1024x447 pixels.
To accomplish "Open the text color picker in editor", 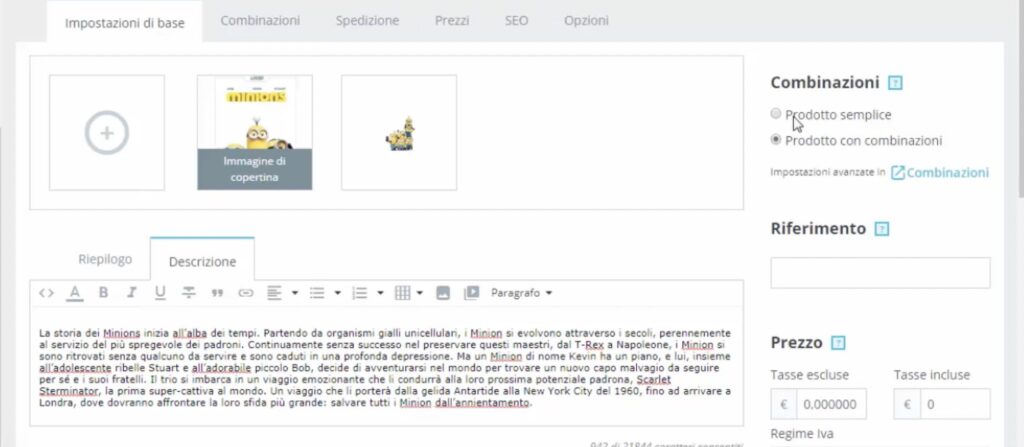I will point(74,293).
